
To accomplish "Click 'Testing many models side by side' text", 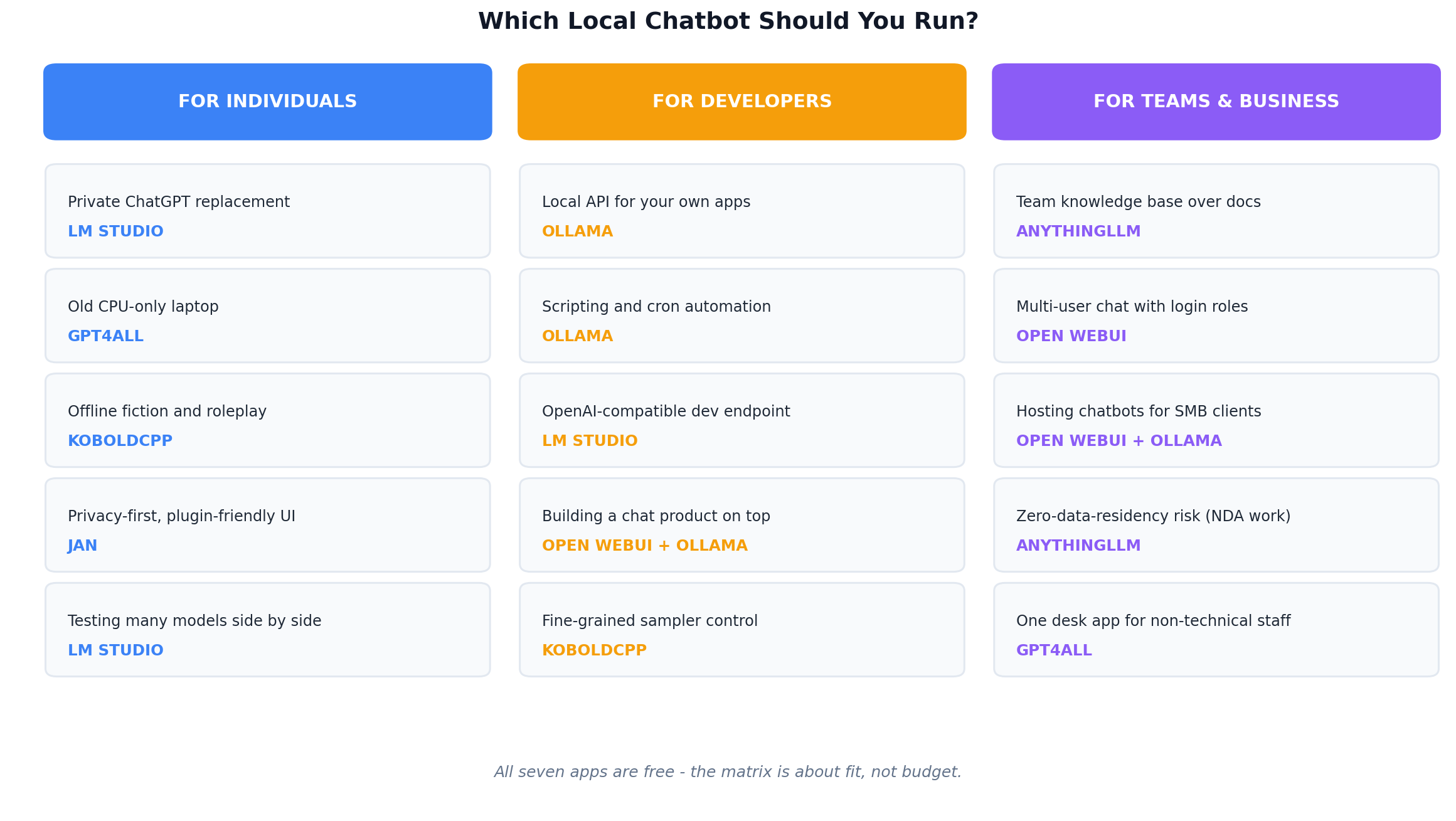I will (194, 621).
